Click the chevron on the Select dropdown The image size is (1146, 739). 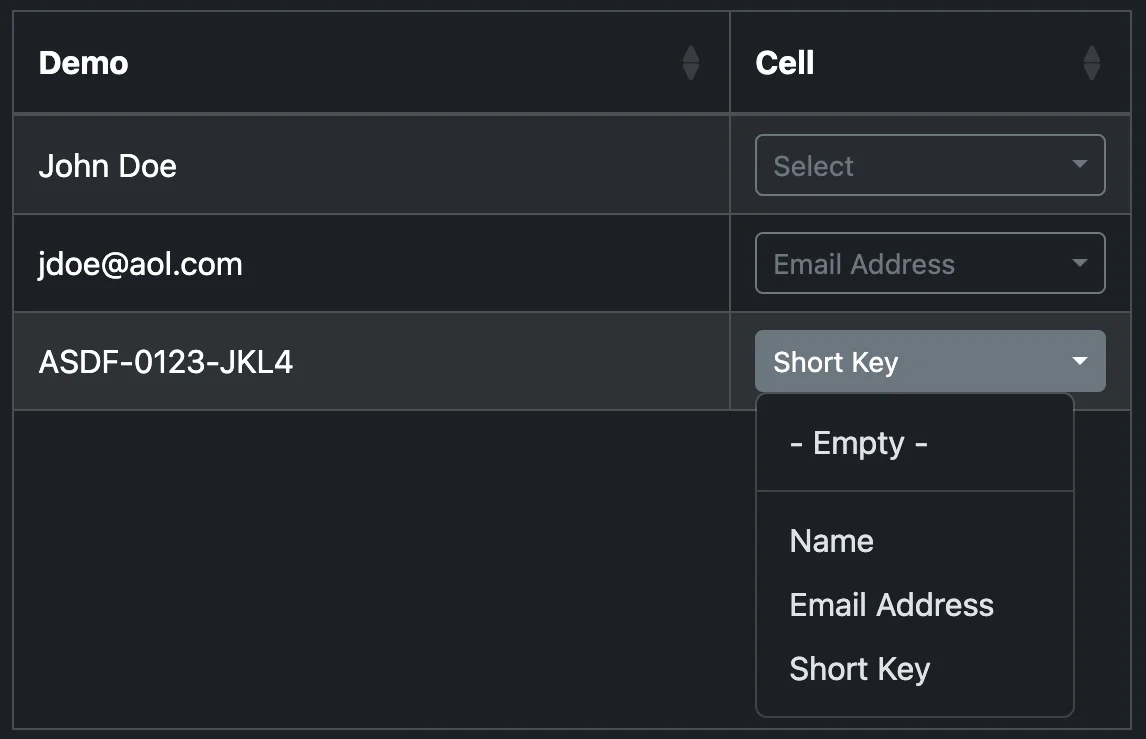click(x=1079, y=165)
